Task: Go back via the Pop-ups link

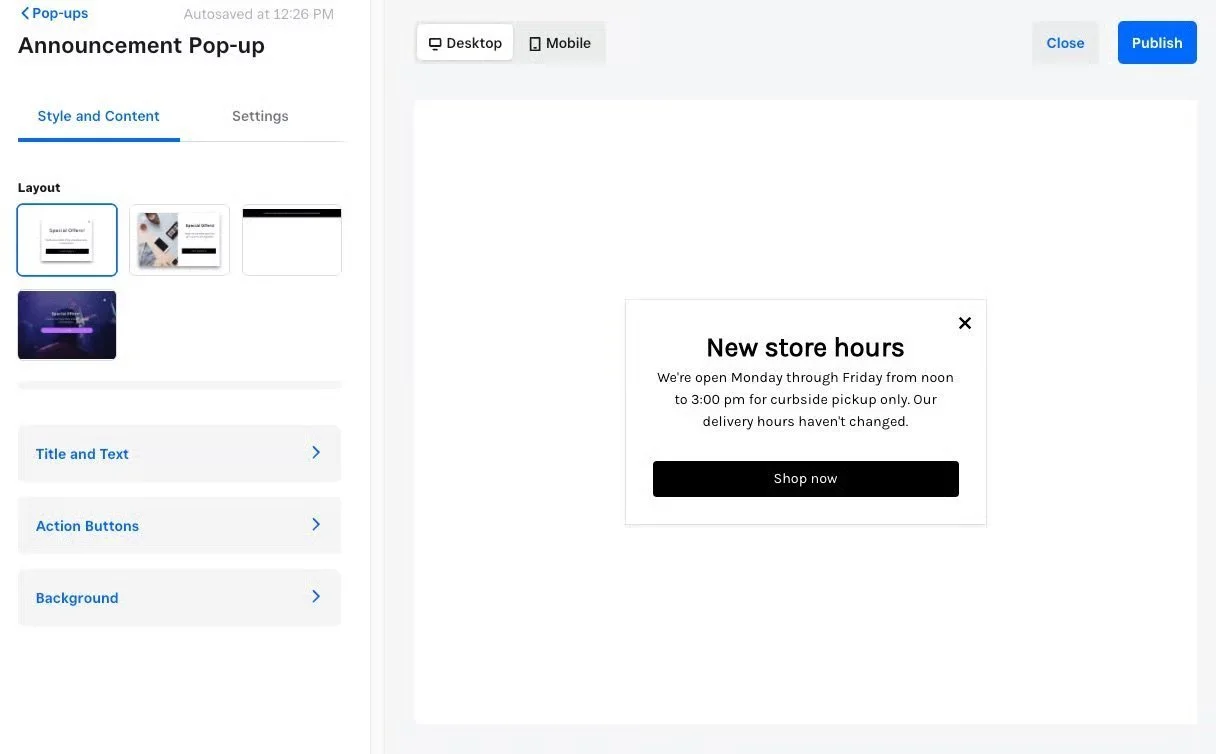Action: [x=60, y=14]
